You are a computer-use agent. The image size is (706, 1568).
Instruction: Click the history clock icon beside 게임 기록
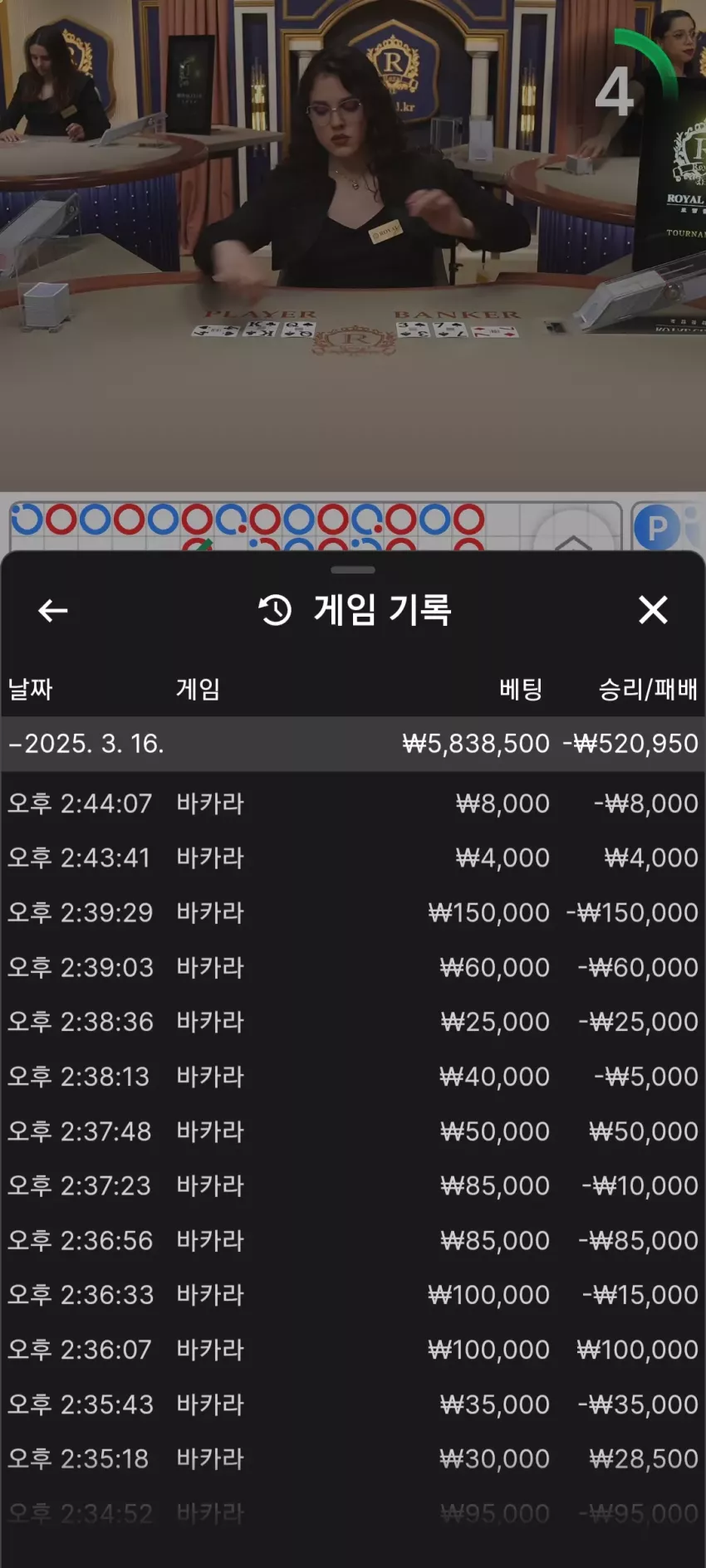(x=275, y=611)
